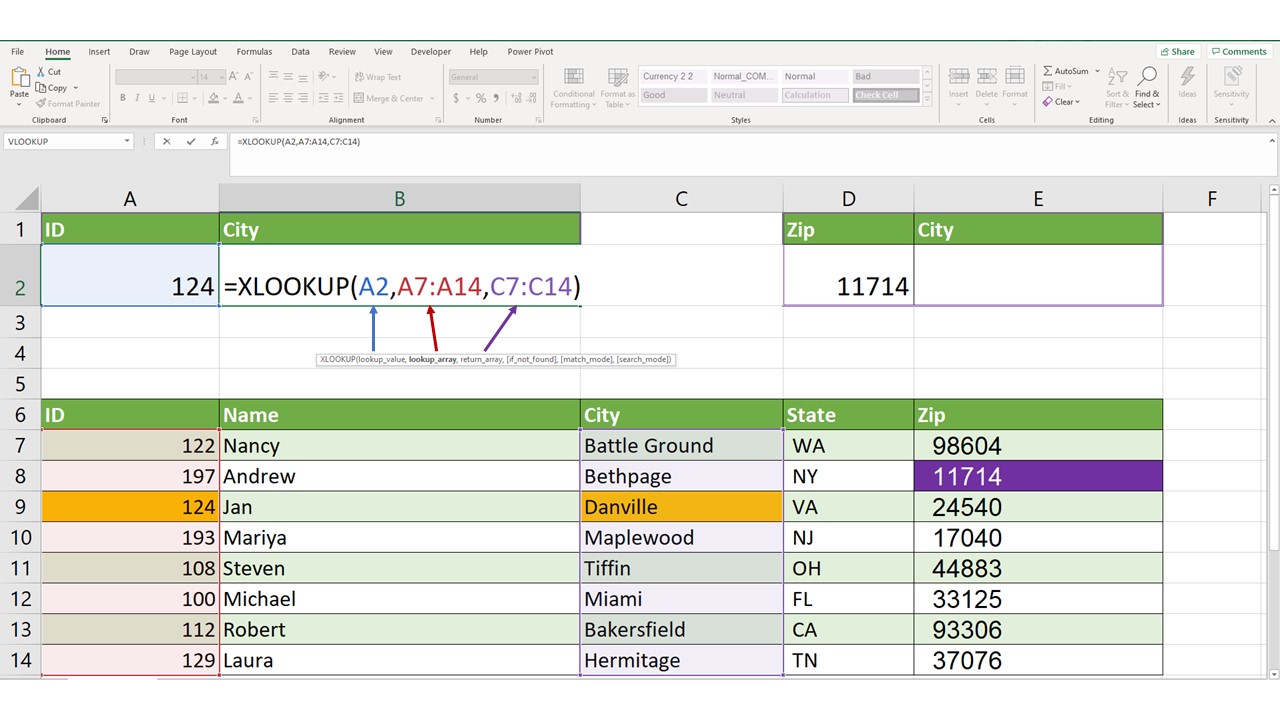Apply the Good cell style
The image size is (1280, 720).
point(673,95)
